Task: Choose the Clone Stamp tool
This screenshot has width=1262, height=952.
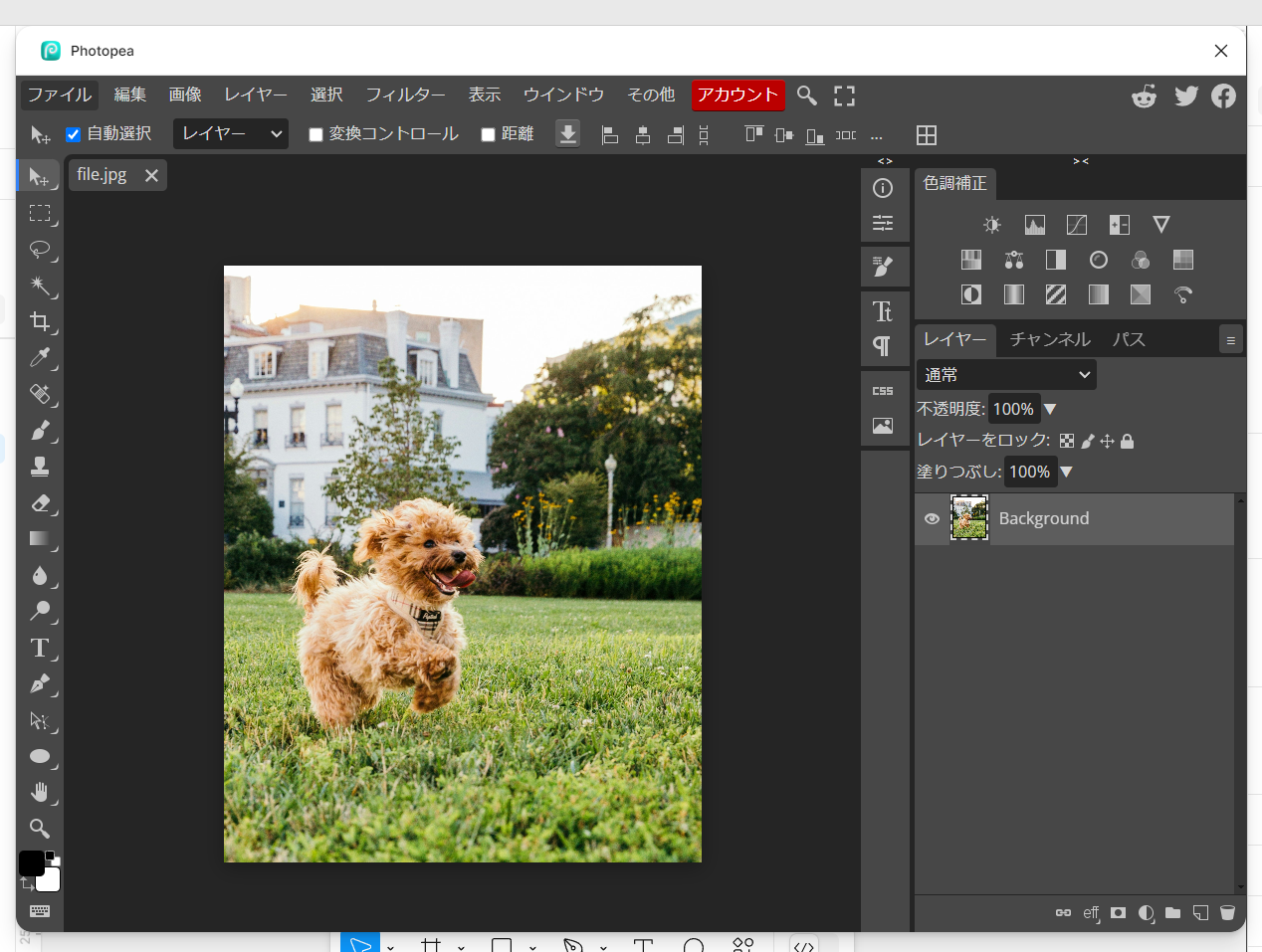Action: tap(40, 466)
